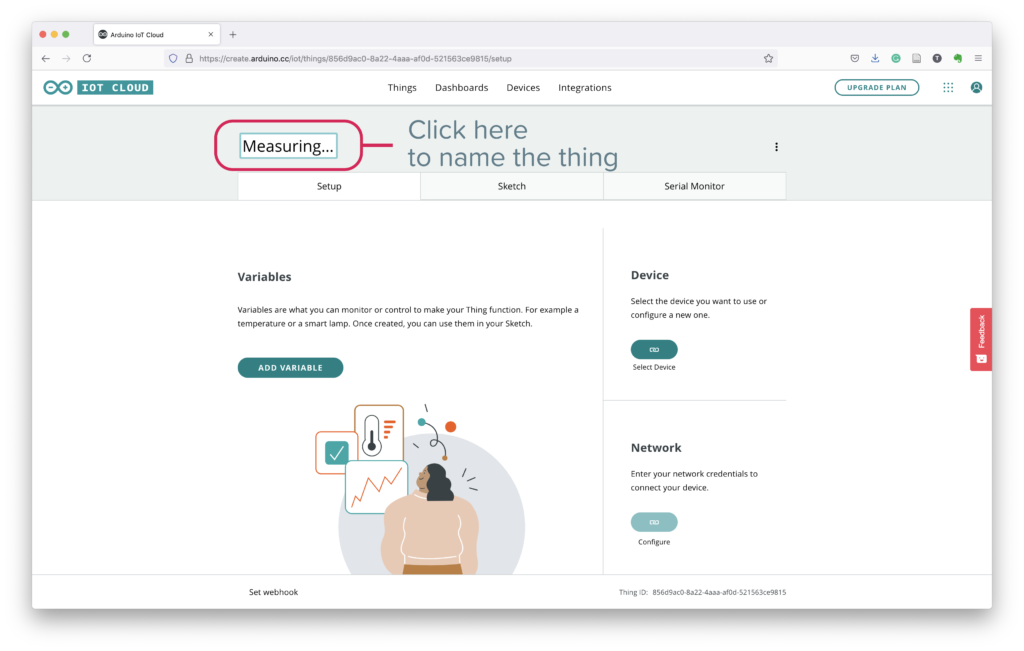
Task: Open browser downloads arrow icon
Action: 874,58
